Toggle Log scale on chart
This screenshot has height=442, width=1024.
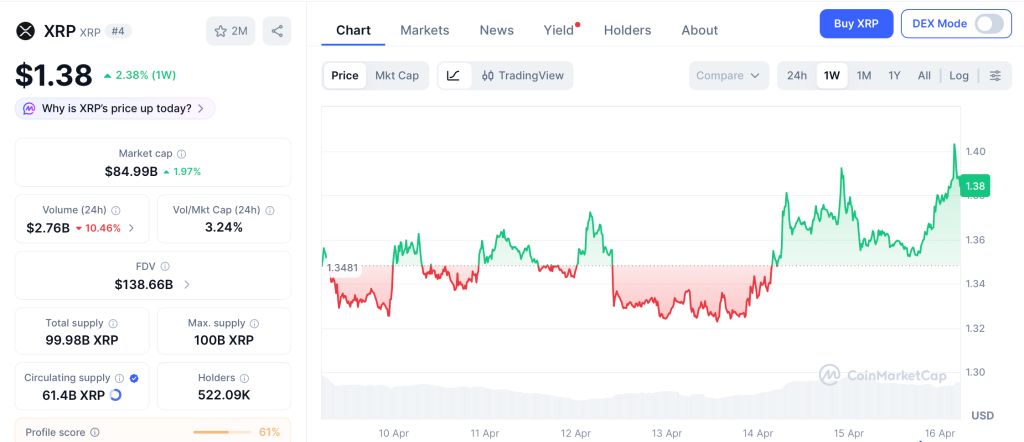[x=959, y=75]
